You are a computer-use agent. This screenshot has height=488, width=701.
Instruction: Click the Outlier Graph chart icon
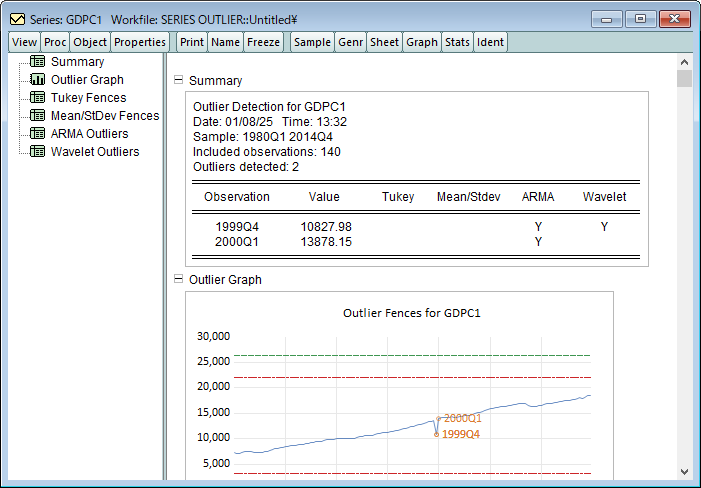tap(37, 79)
